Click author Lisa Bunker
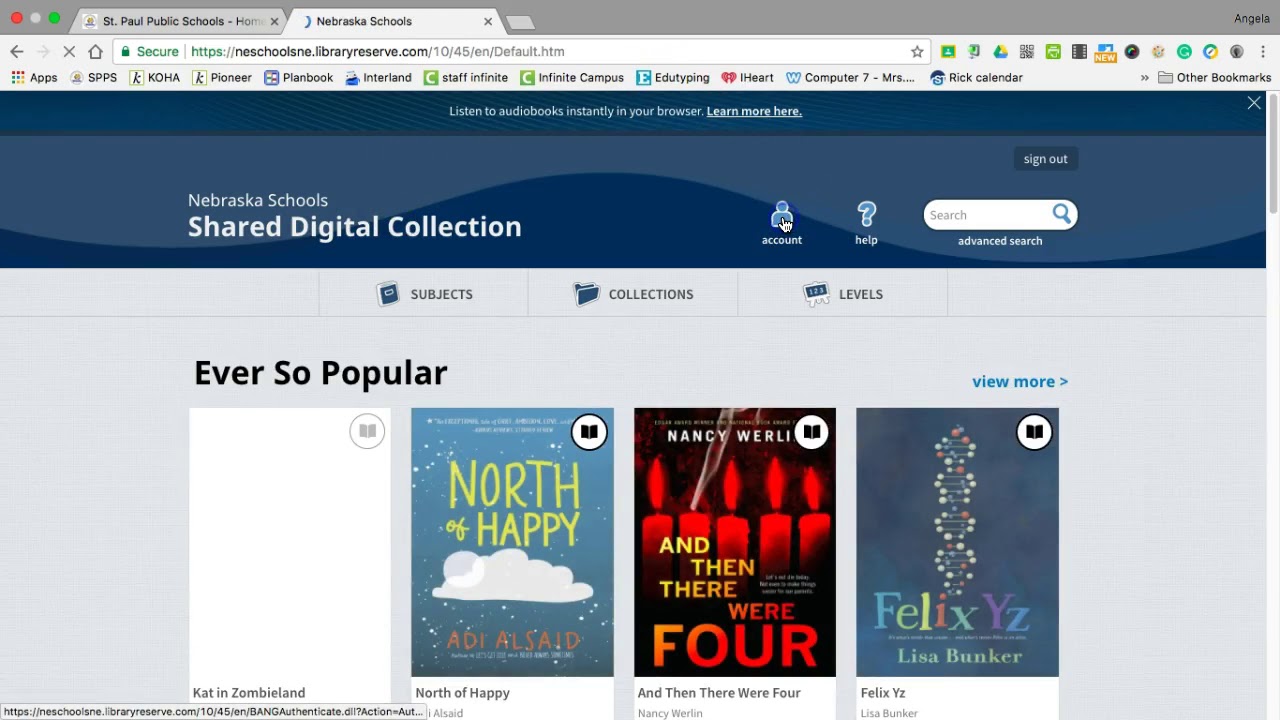The height and width of the screenshot is (720, 1280). point(889,713)
